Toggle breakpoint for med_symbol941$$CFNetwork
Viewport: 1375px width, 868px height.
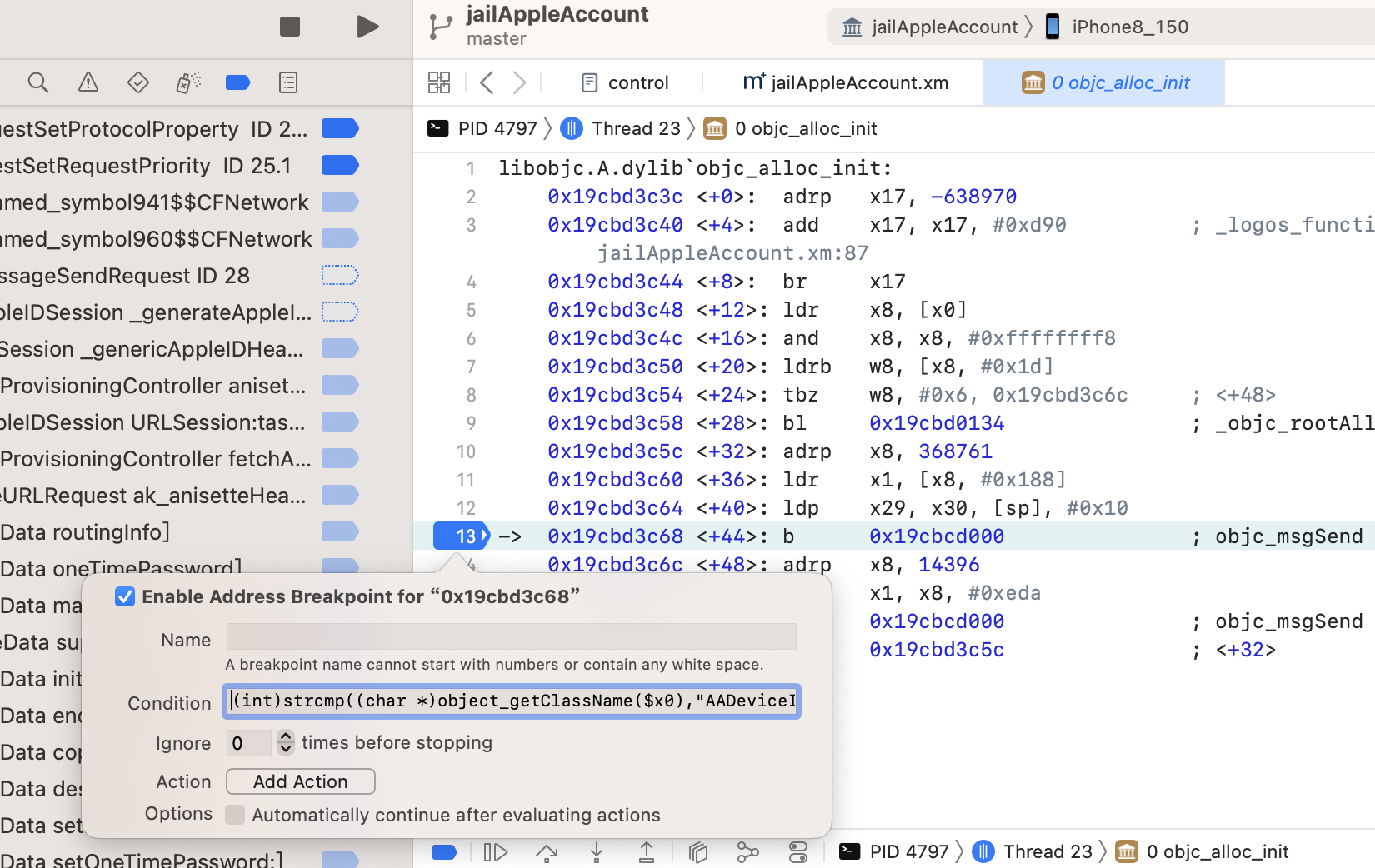tap(340, 202)
